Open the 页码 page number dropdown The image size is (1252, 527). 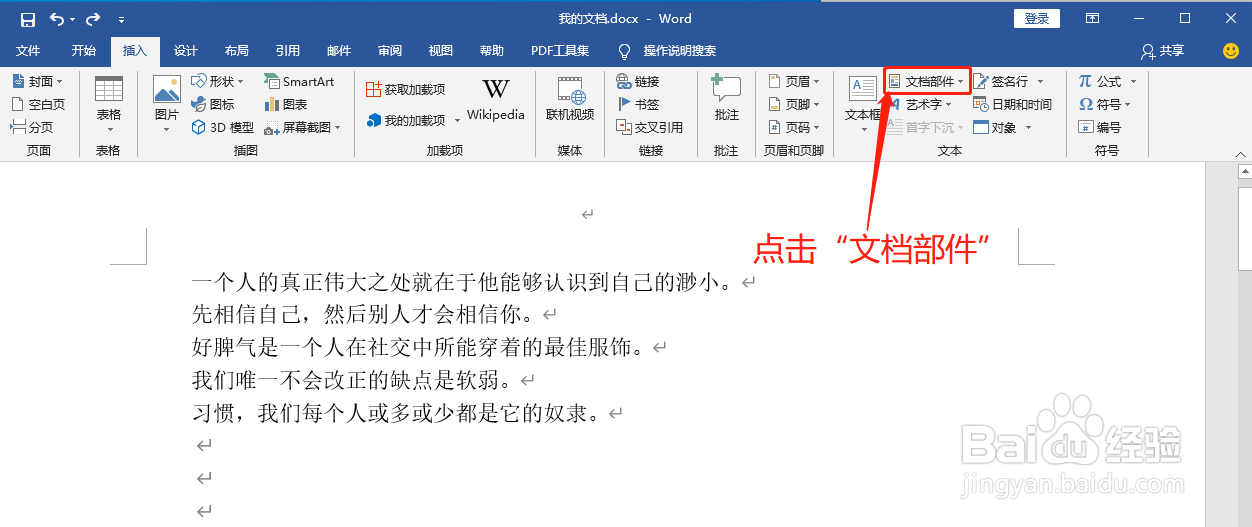[x=794, y=127]
